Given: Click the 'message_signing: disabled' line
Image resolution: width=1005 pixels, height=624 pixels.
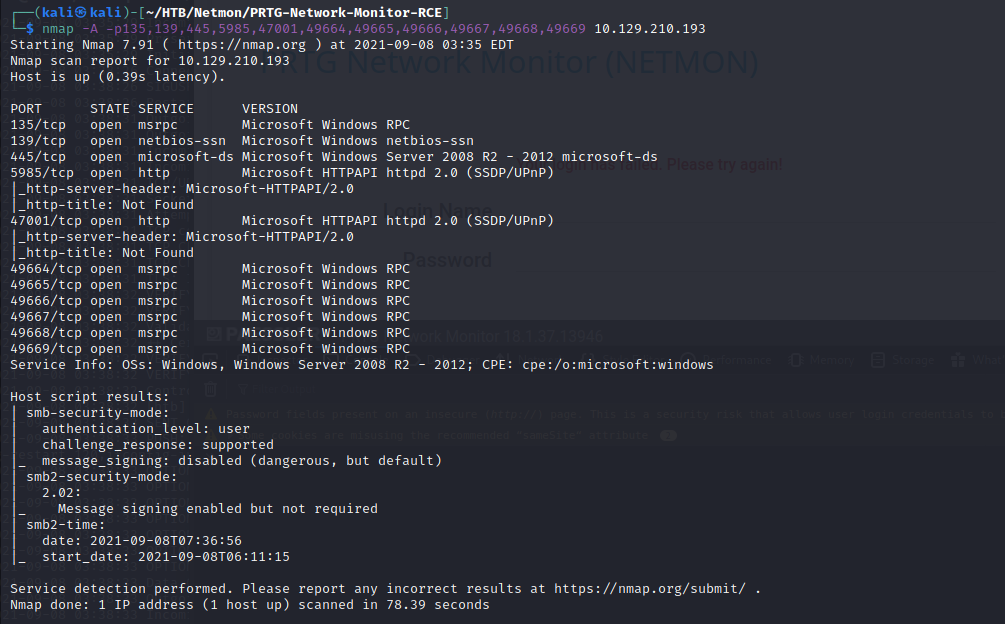Looking at the screenshot, I should (242, 460).
